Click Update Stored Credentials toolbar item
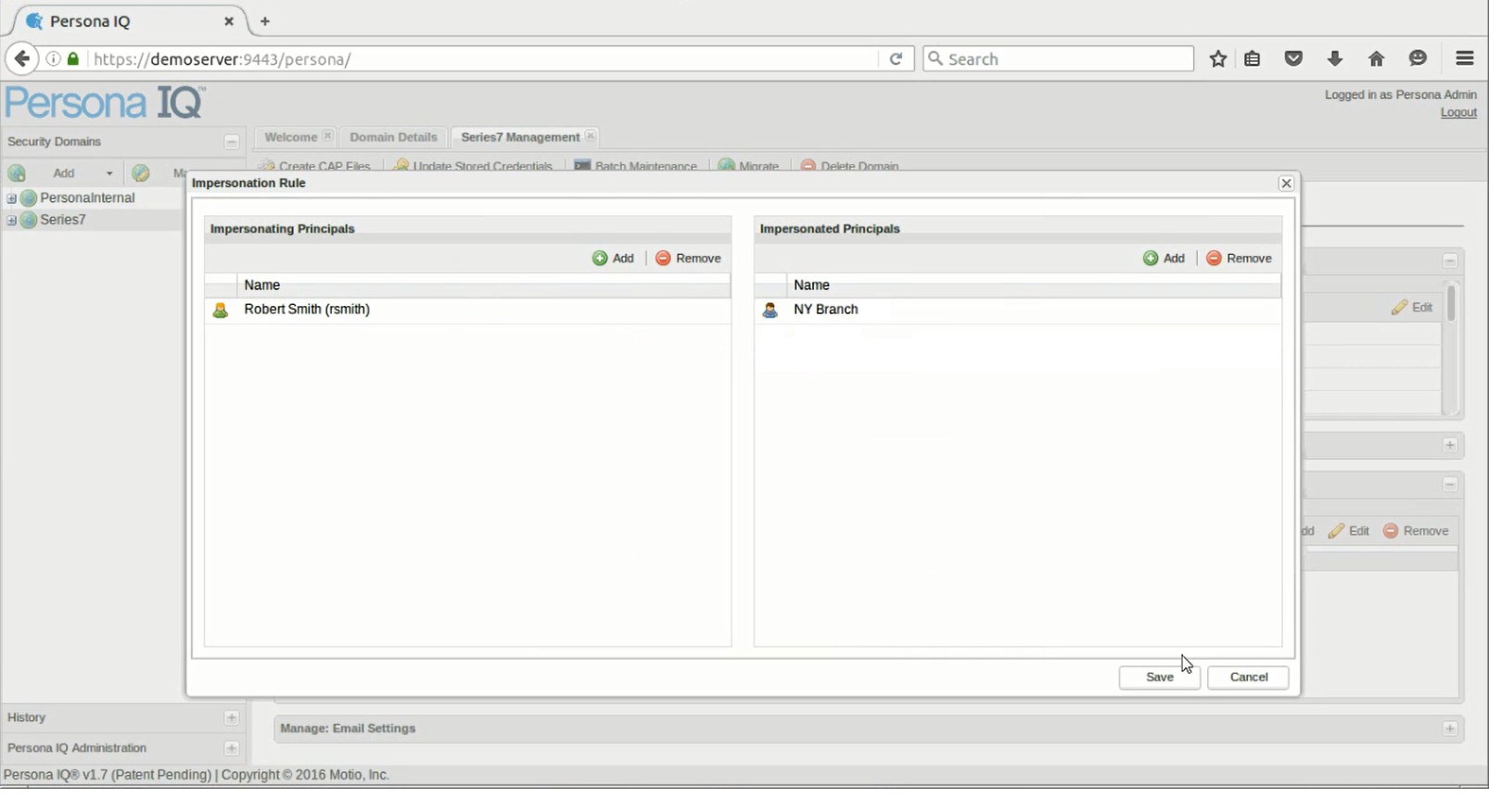This screenshot has width=1489, height=812. point(473,166)
